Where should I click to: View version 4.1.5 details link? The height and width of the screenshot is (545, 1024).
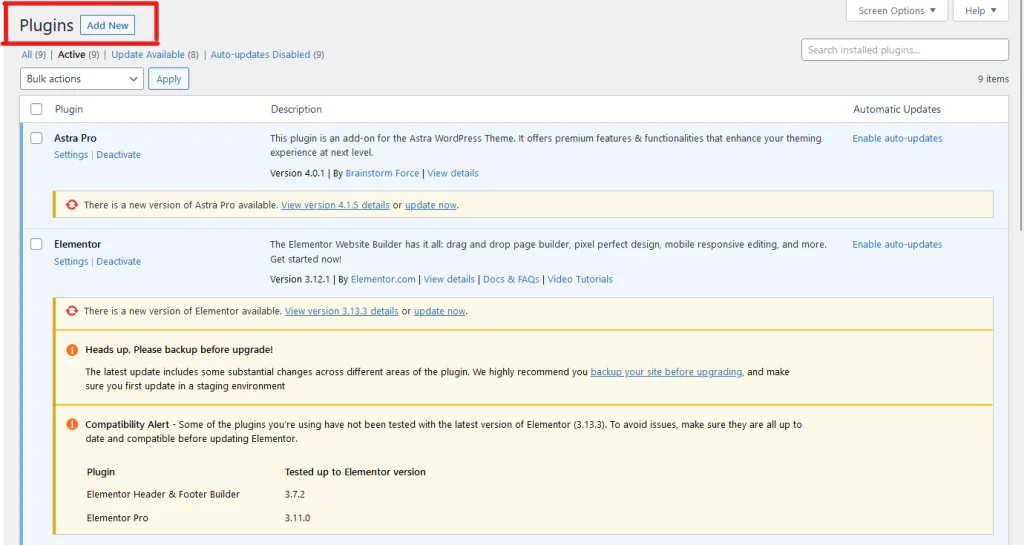tap(335, 205)
